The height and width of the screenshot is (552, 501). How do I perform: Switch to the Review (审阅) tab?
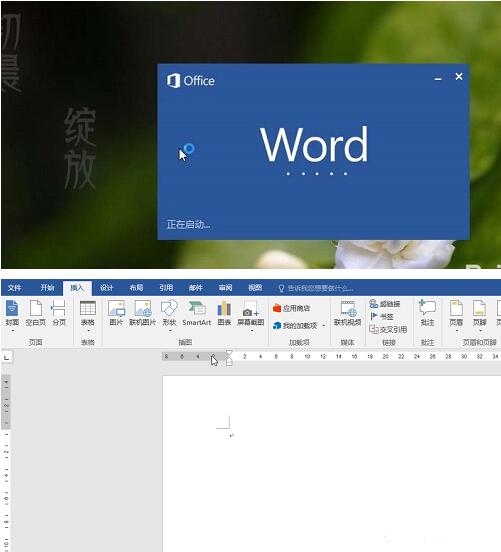click(x=225, y=288)
